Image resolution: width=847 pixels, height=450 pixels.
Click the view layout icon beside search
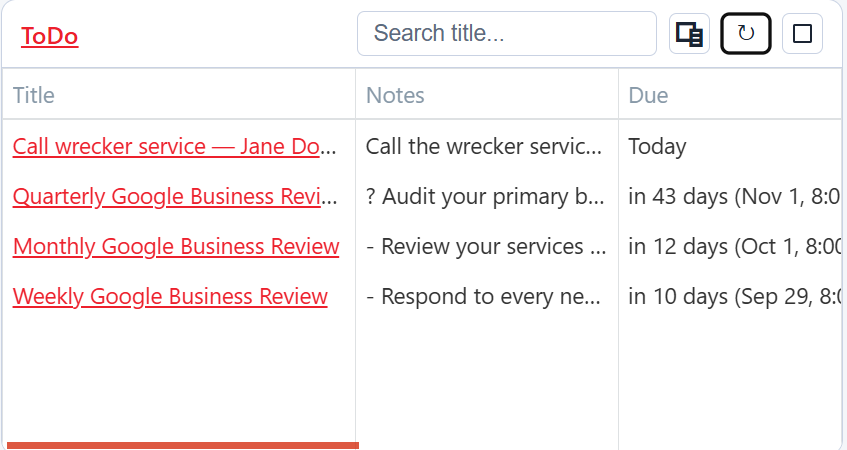(x=689, y=33)
